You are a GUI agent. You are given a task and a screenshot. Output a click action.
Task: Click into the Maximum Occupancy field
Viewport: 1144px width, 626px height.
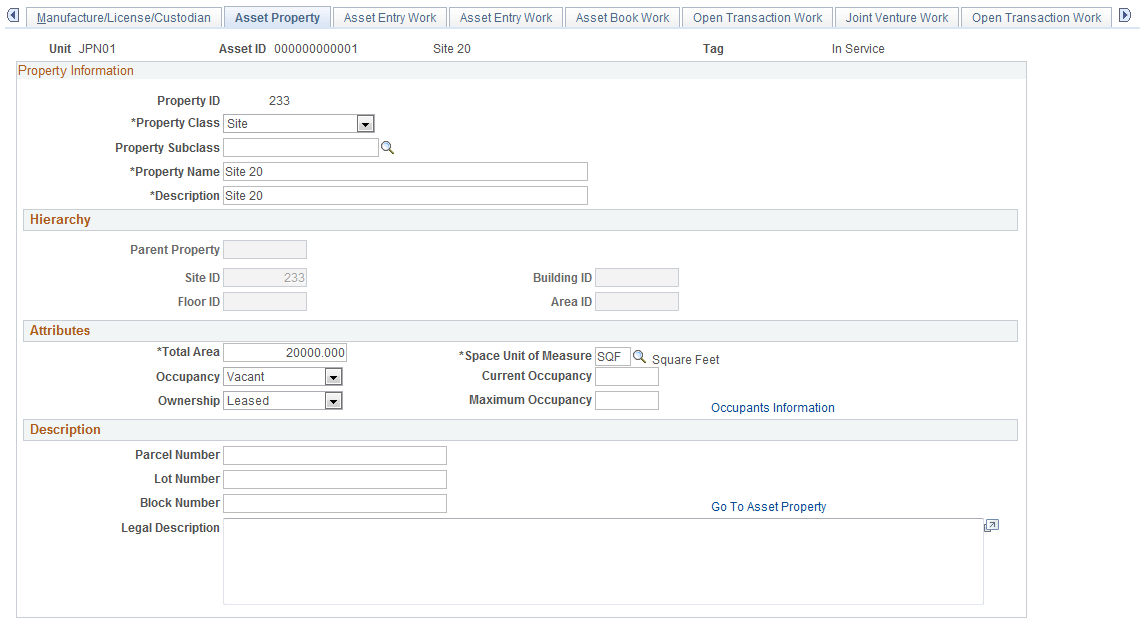pos(627,401)
